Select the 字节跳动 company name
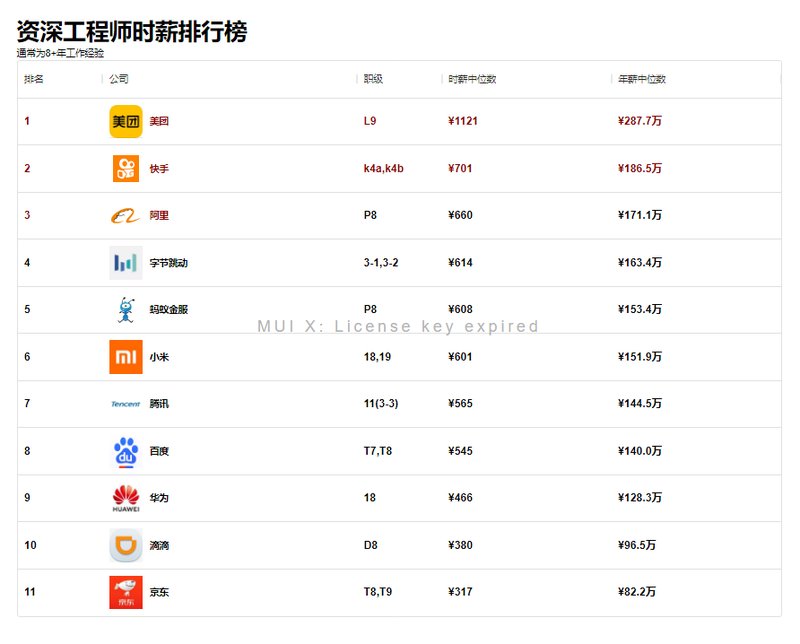800x644 pixels. tap(168, 263)
